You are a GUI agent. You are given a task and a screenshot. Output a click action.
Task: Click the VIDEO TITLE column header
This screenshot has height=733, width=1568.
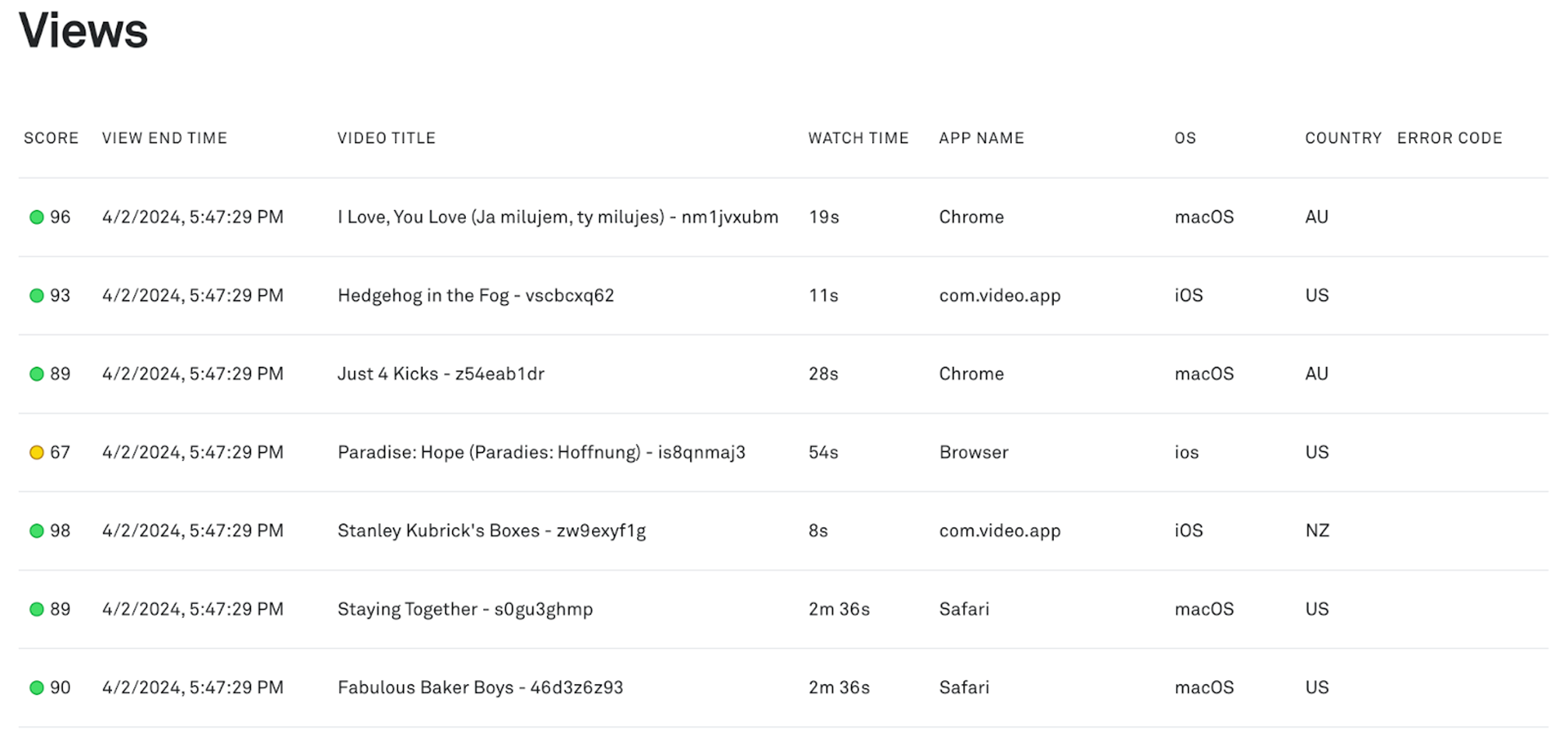click(387, 138)
